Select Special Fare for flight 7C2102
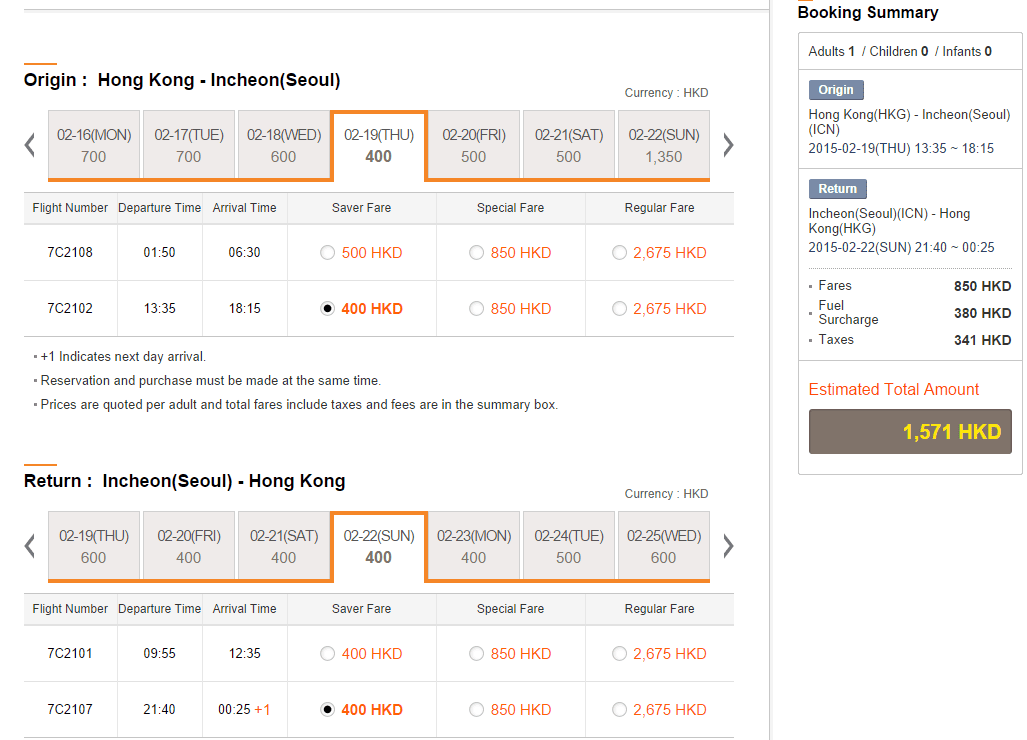The height and width of the screenshot is (740, 1027). [477, 309]
